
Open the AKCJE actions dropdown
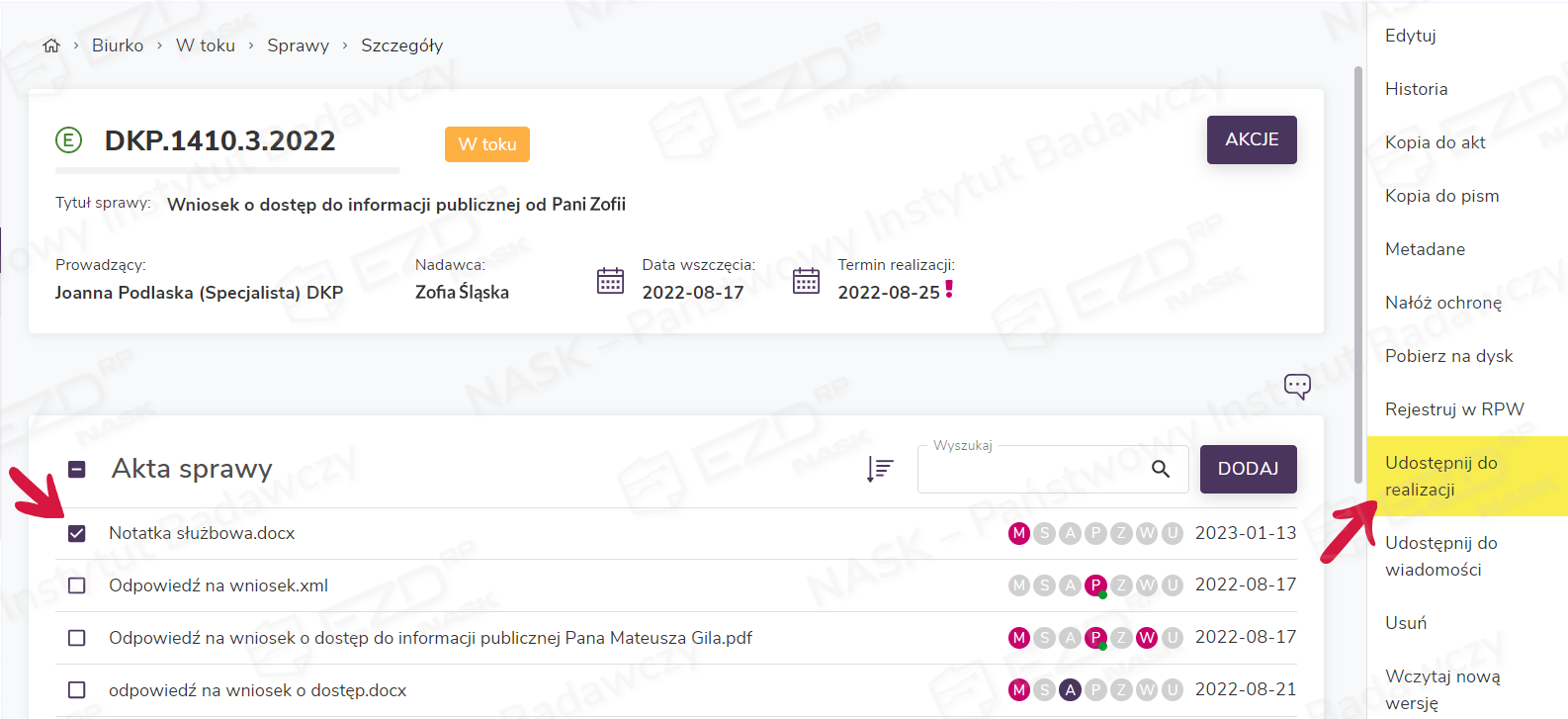1251,139
